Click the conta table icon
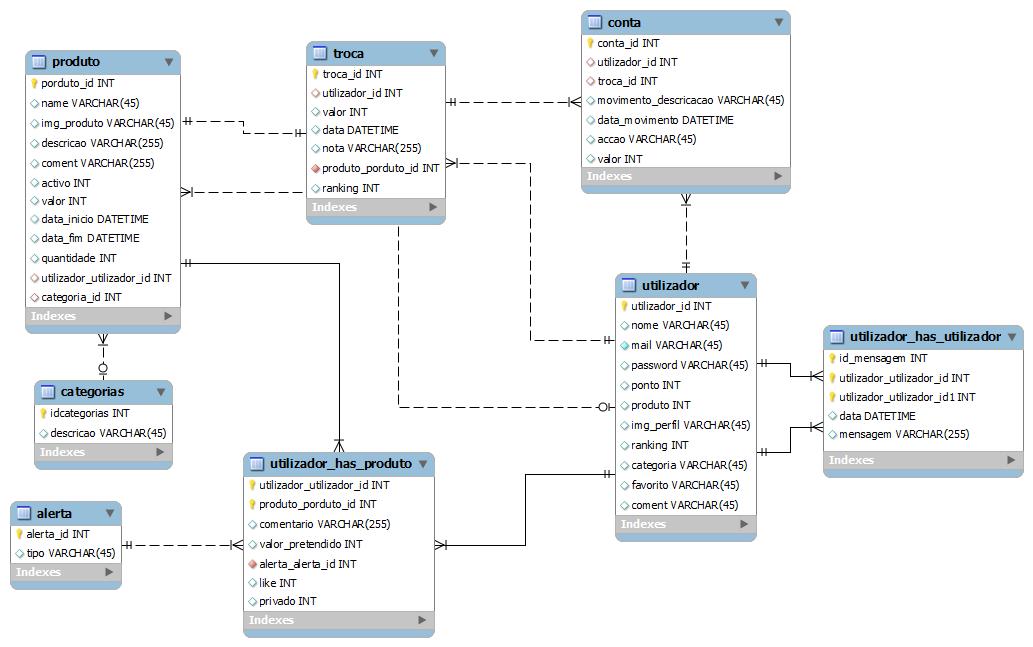The height and width of the screenshot is (647, 1033). point(595,22)
